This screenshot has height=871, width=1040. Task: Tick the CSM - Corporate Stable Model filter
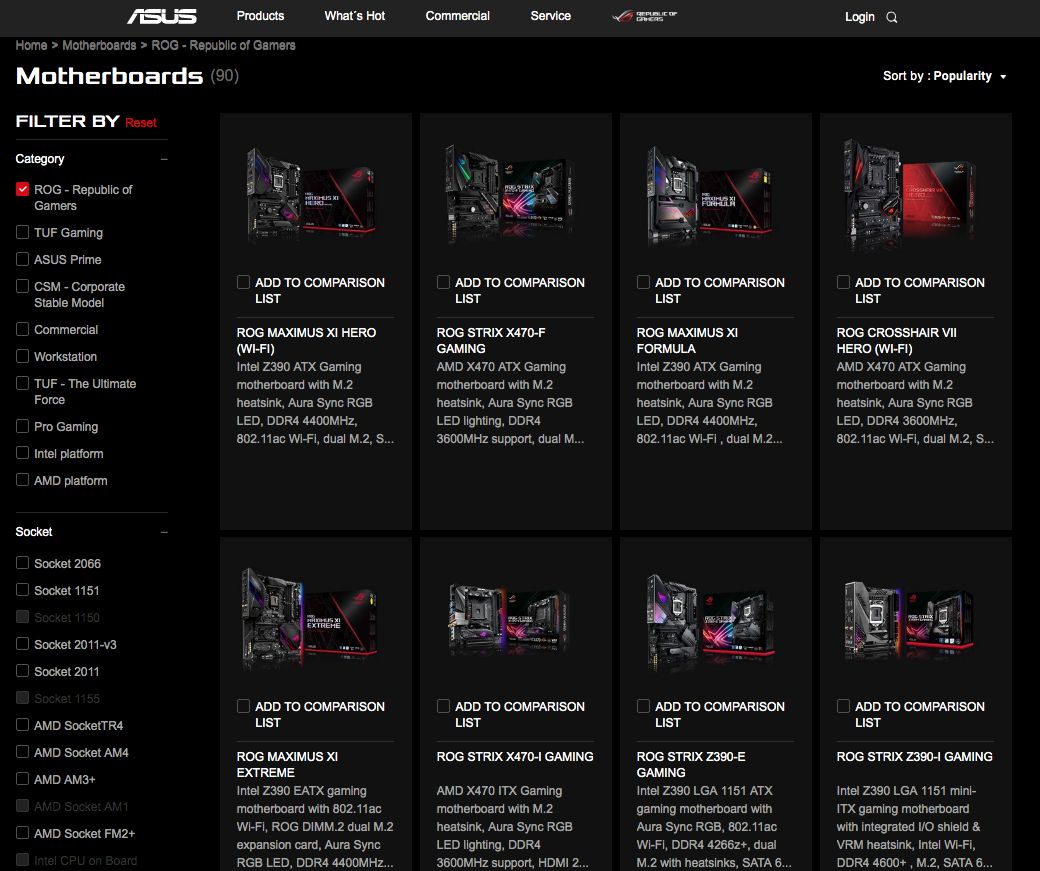pos(23,287)
